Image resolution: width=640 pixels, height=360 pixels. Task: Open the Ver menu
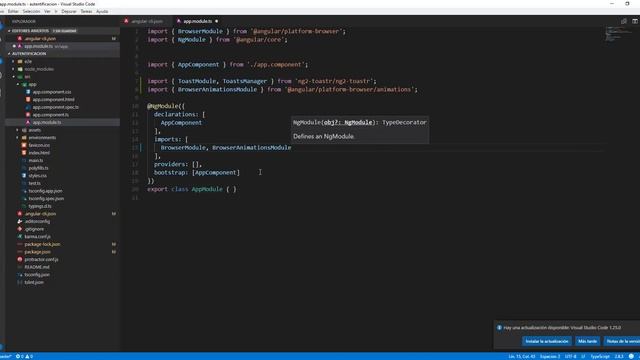[47, 11]
